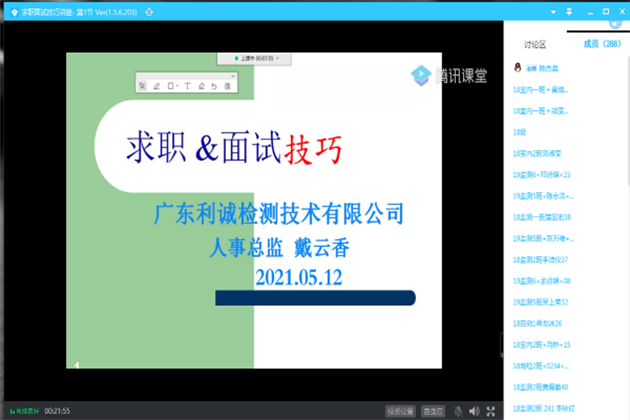Click the side panel collapse handle
630x420 pixels.
(x=502, y=345)
